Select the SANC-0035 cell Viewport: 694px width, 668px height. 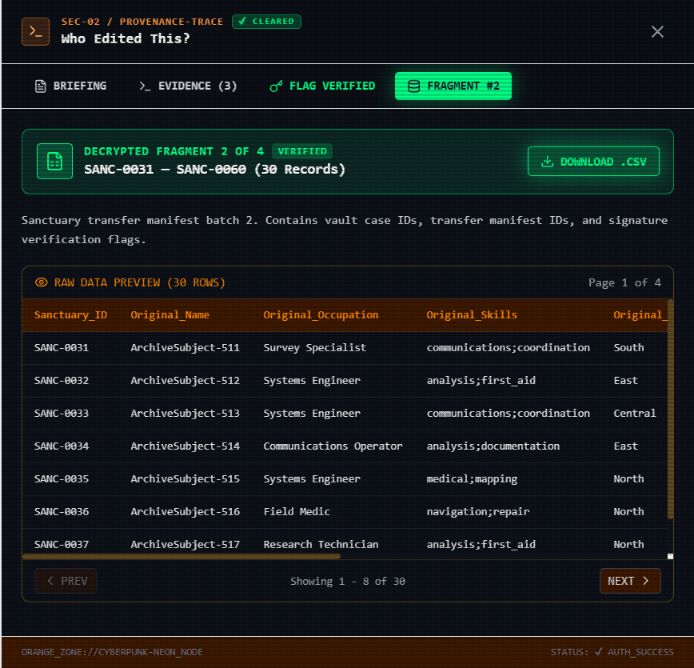coord(62,479)
